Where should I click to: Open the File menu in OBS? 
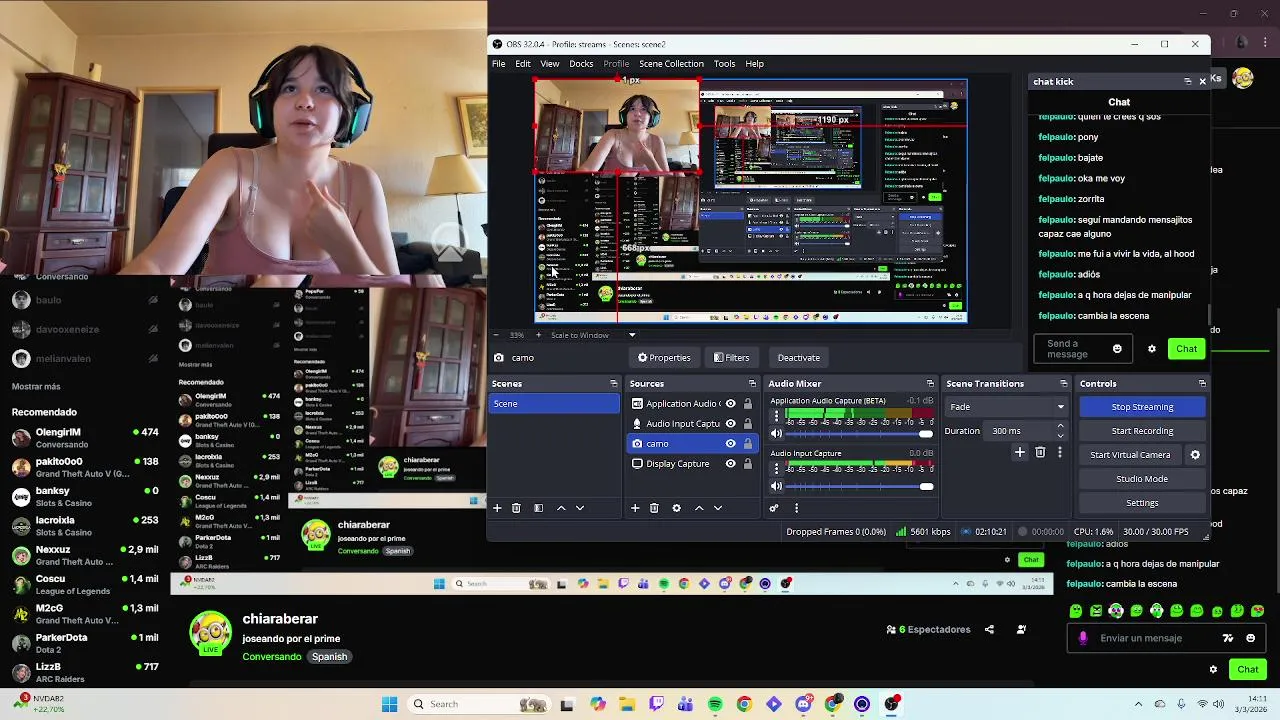coord(498,64)
